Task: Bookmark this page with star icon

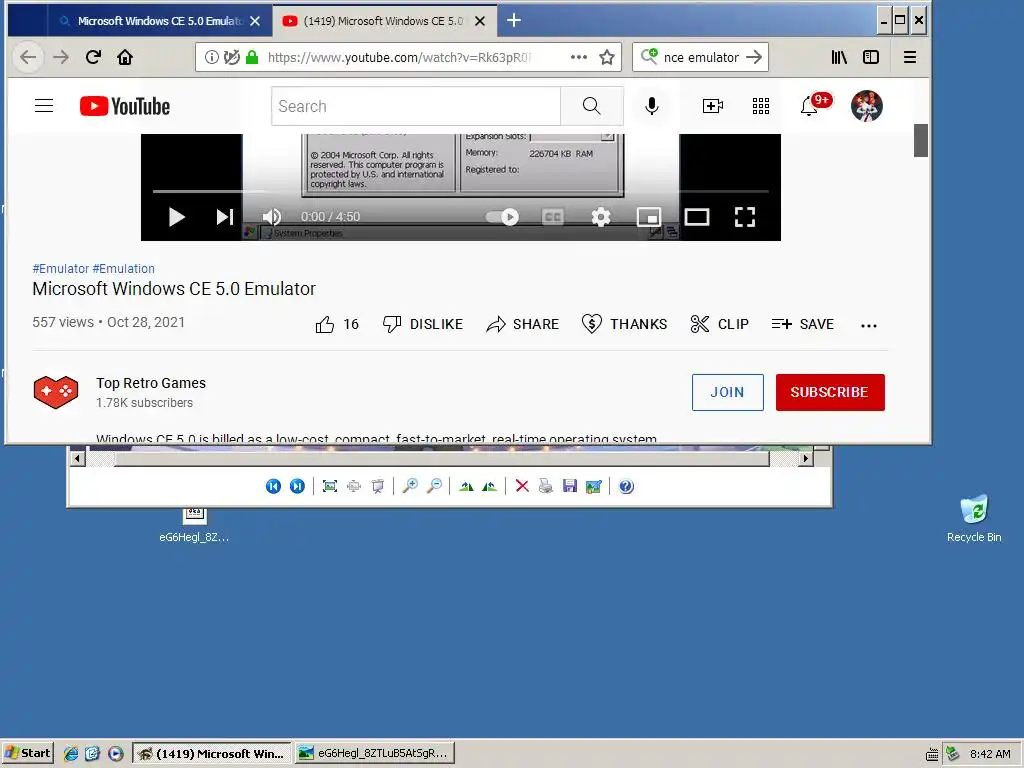Action: [607, 57]
